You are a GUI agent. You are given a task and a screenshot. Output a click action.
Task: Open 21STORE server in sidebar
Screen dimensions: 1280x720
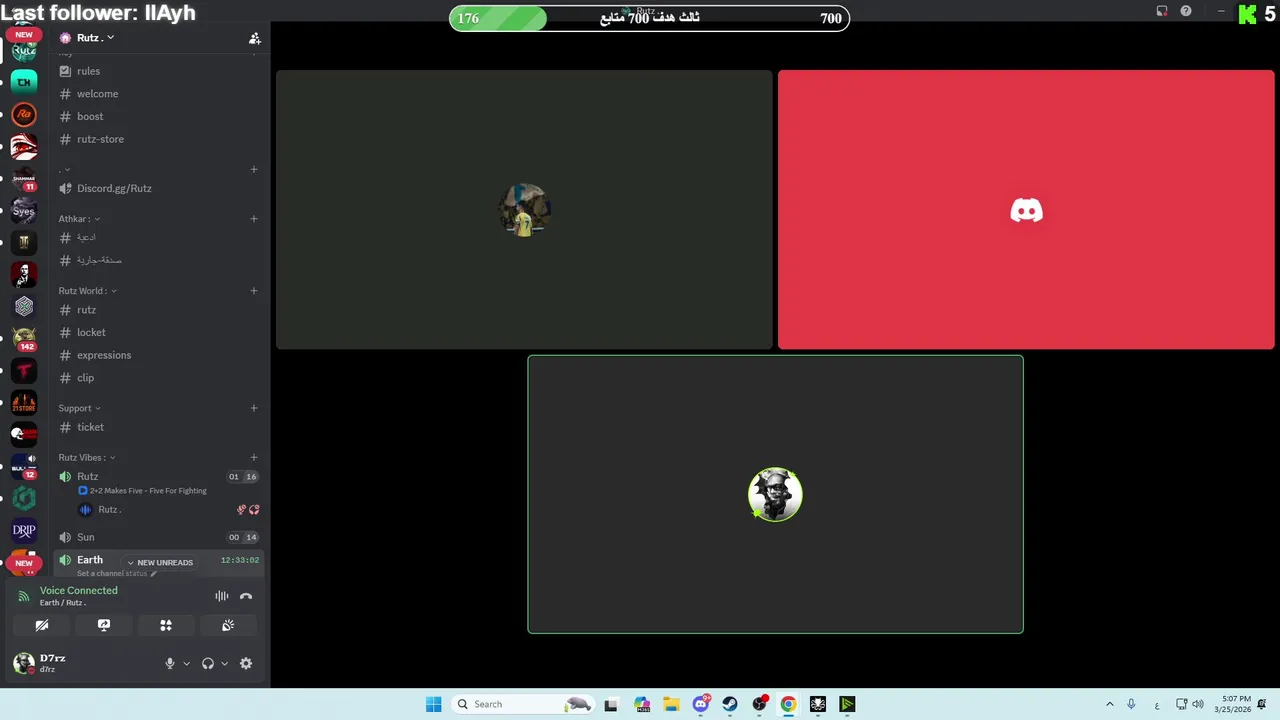pos(24,402)
